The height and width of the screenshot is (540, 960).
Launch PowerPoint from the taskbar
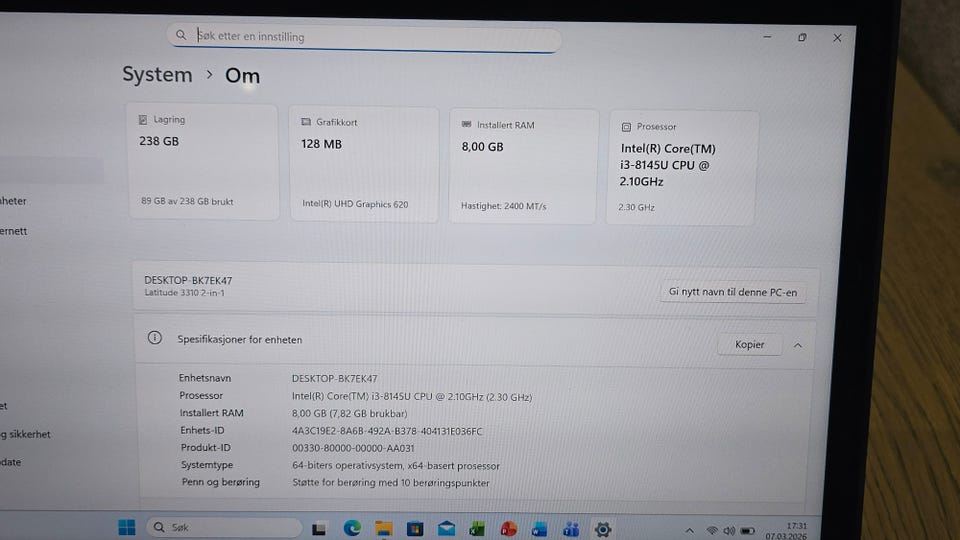coord(508,530)
